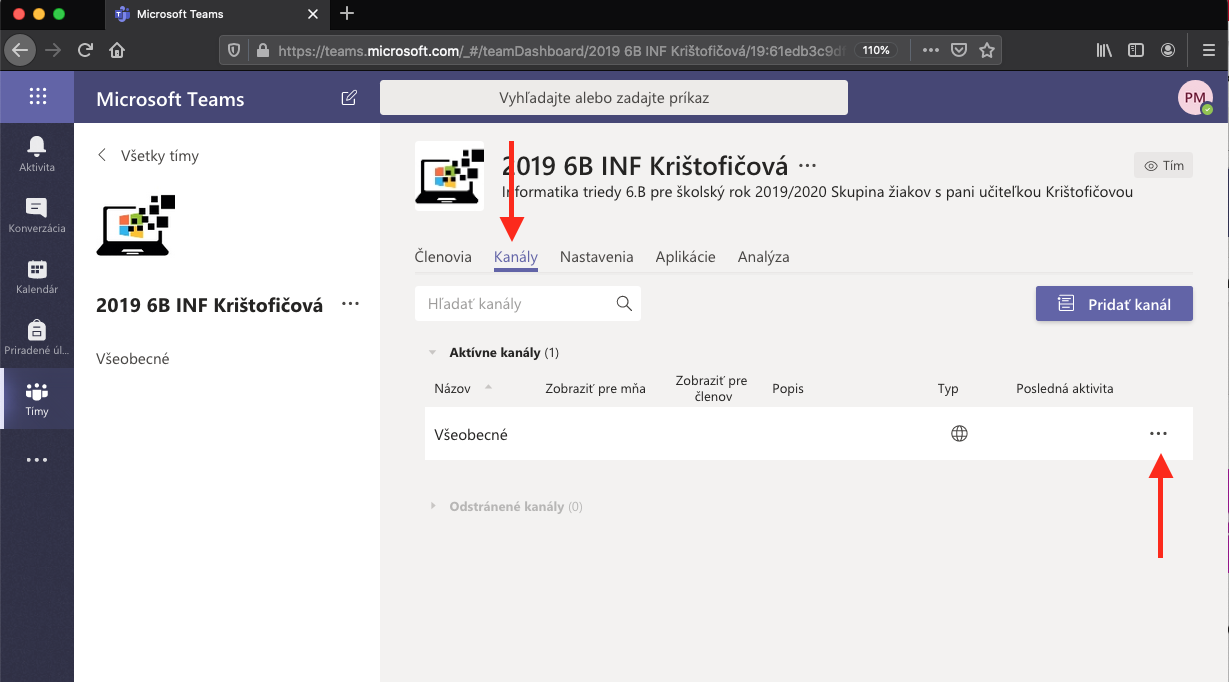Collapse the Aktívne kanály section
The height and width of the screenshot is (682, 1229).
click(433, 353)
